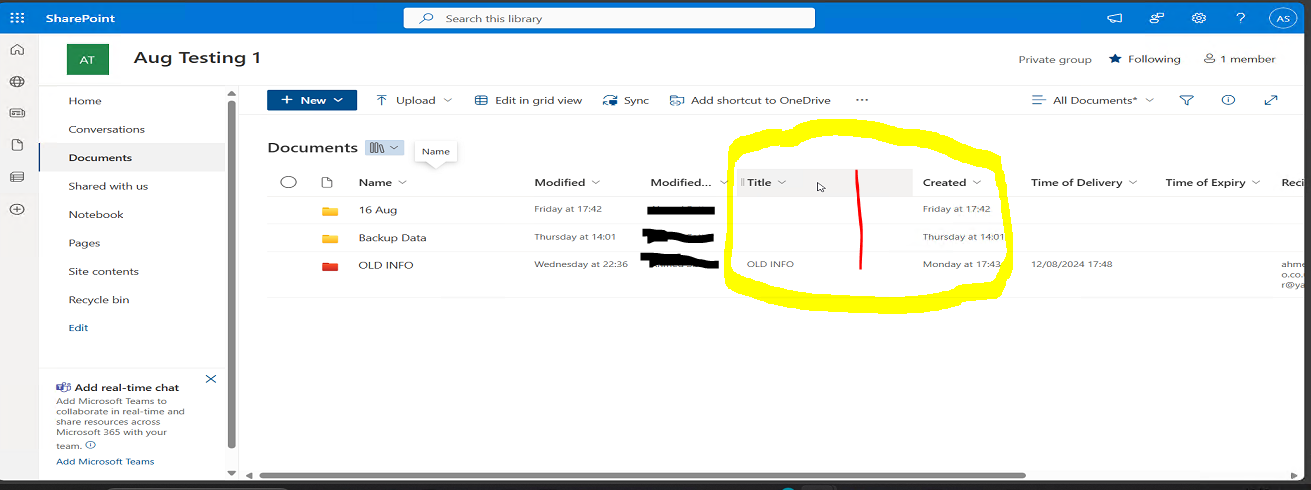Open the New button dropdown

(x=312, y=100)
